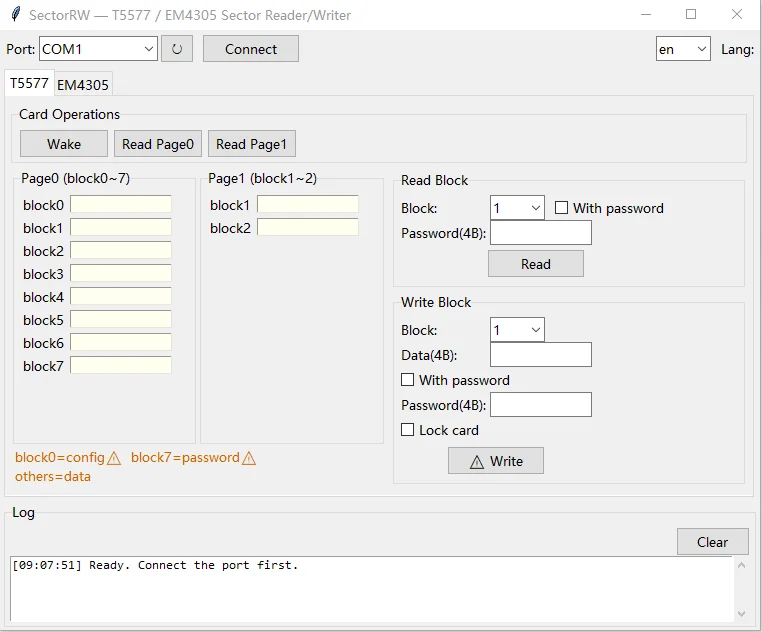Minimize the SectorRW window

coord(646,15)
